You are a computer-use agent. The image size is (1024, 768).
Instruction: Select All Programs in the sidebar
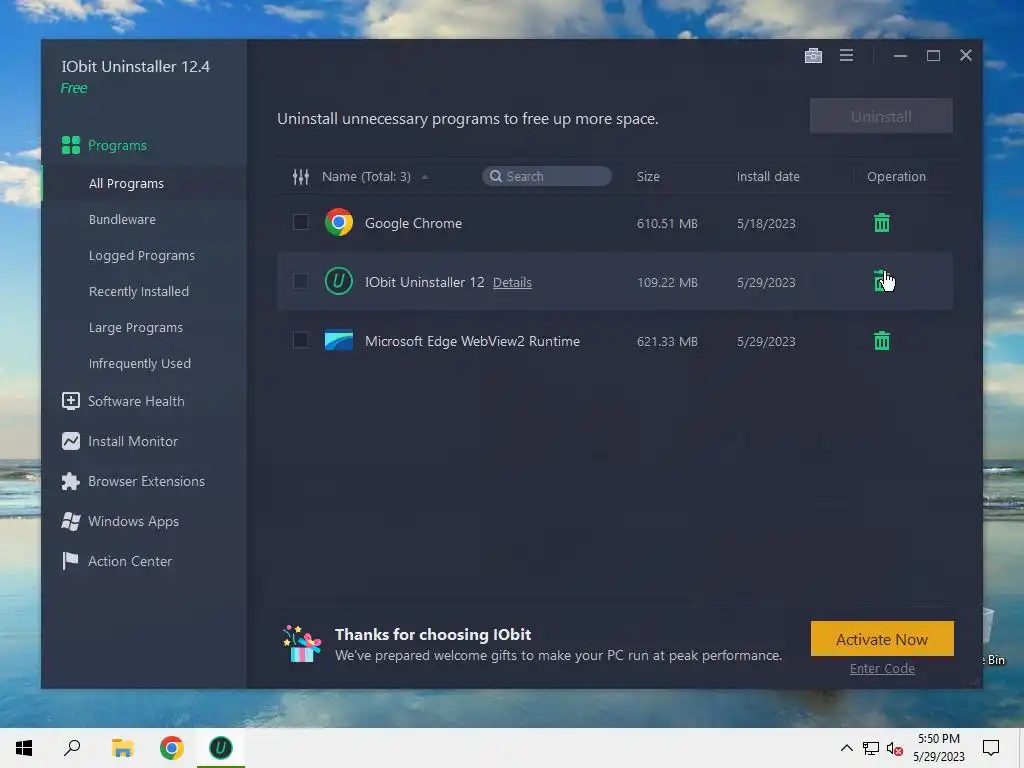[127, 184]
